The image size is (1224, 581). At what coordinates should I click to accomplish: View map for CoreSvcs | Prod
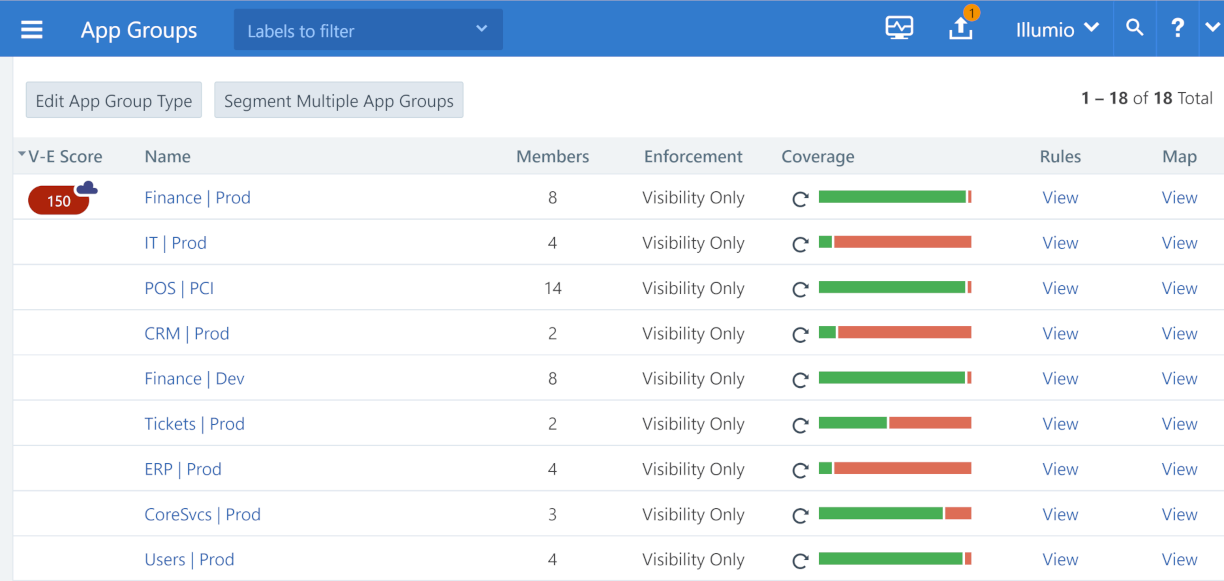point(1179,514)
